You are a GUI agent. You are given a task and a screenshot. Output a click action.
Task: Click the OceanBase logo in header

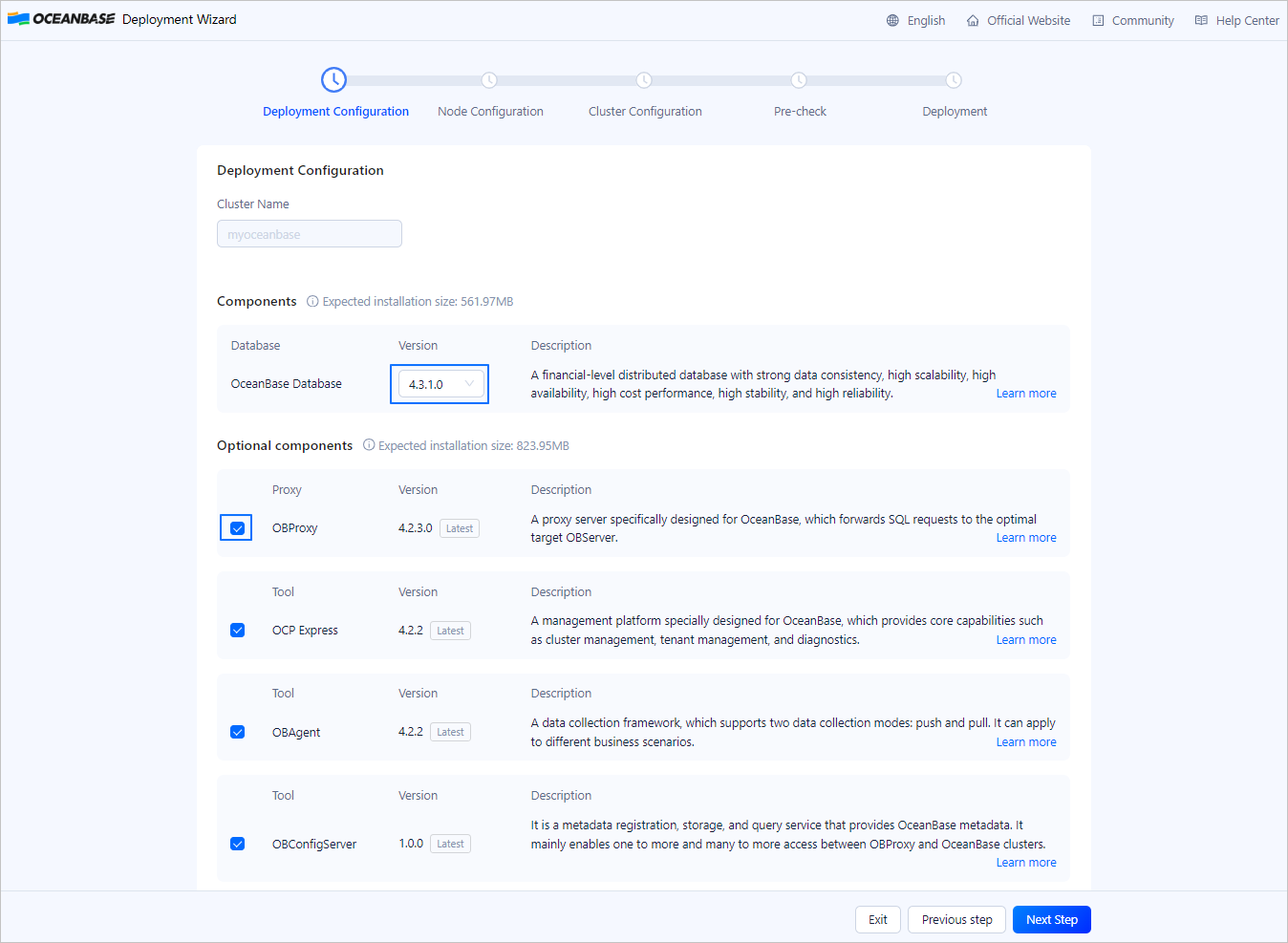coord(61,19)
